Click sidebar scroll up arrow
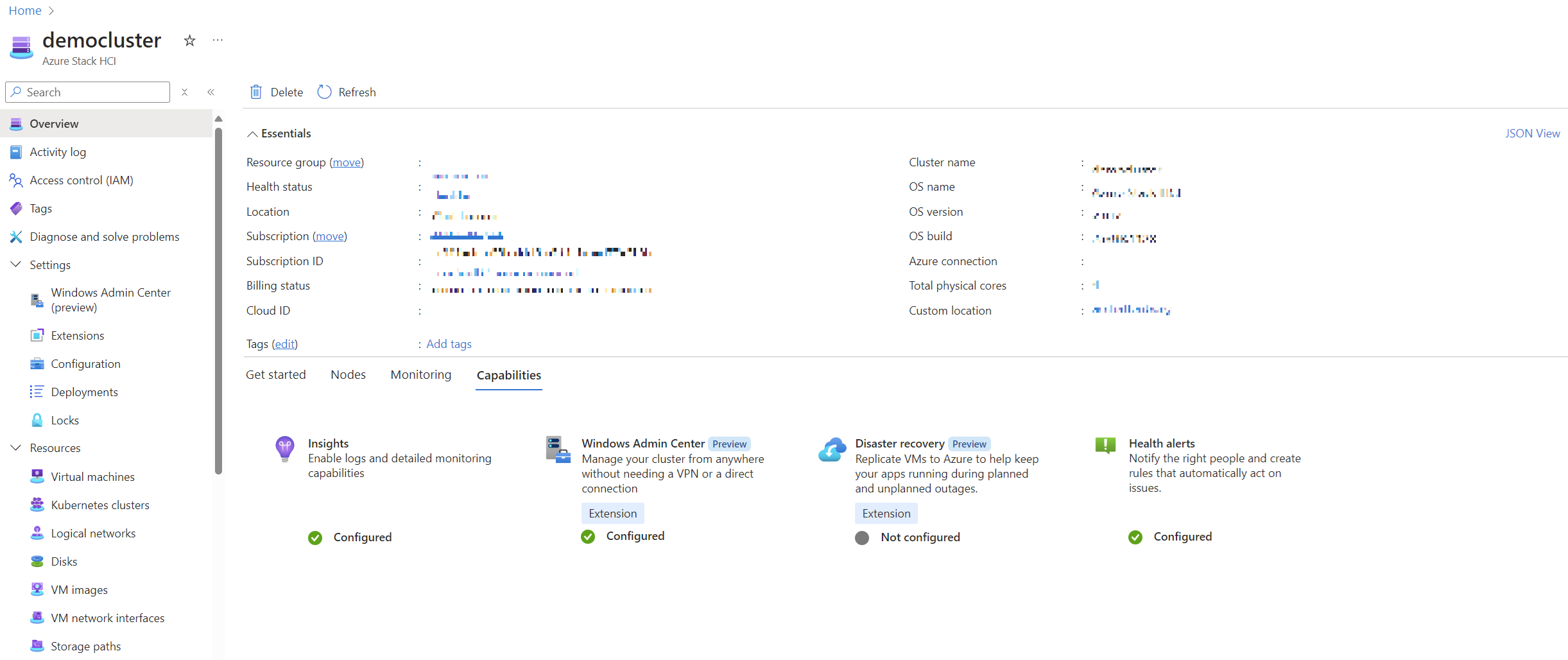The width and height of the screenshot is (1568, 660). 218,119
